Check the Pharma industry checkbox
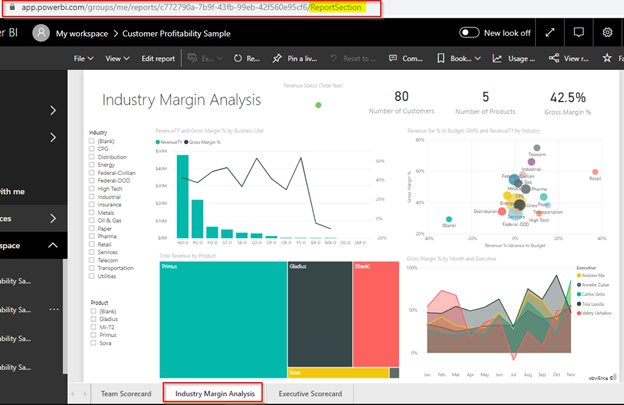Screen dimensions: 624x405 coord(92,236)
